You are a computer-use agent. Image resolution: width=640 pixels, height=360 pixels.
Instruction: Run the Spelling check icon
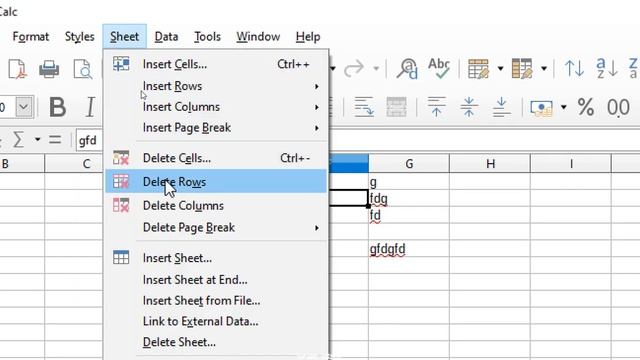439,68
